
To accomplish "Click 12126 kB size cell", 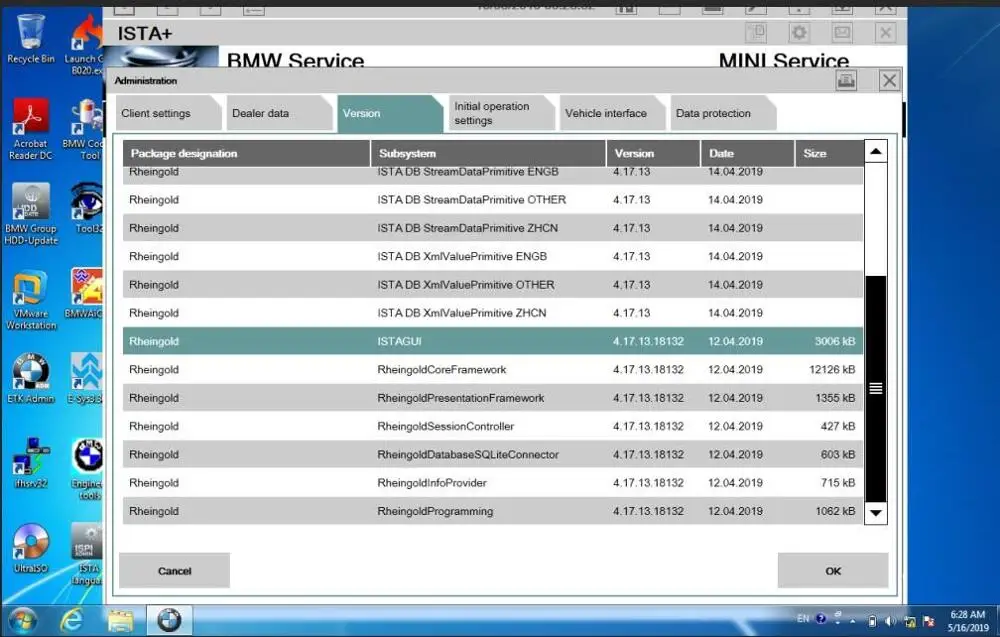I will click(832, 369).
